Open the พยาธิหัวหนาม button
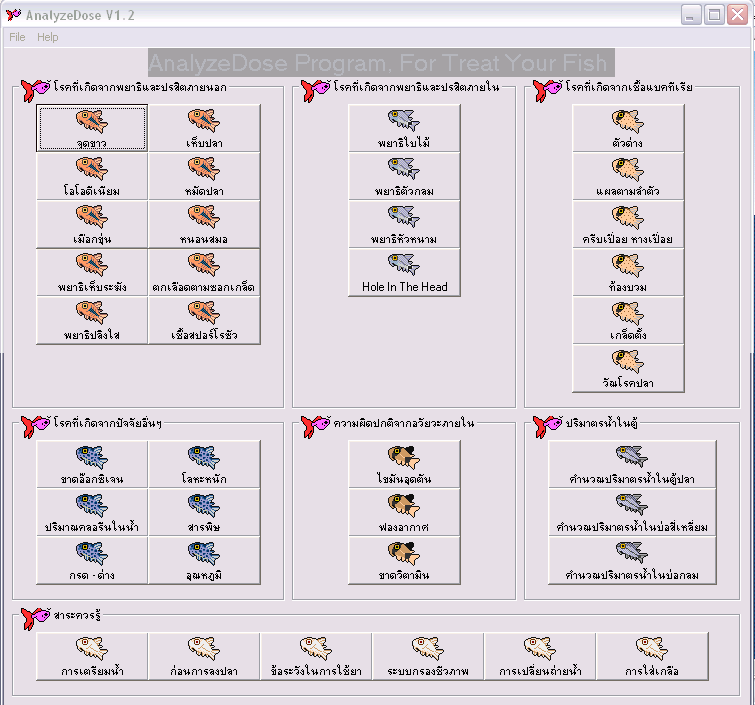Image resolution: width=755 pixels, height=705 pixels. (404, 224)
